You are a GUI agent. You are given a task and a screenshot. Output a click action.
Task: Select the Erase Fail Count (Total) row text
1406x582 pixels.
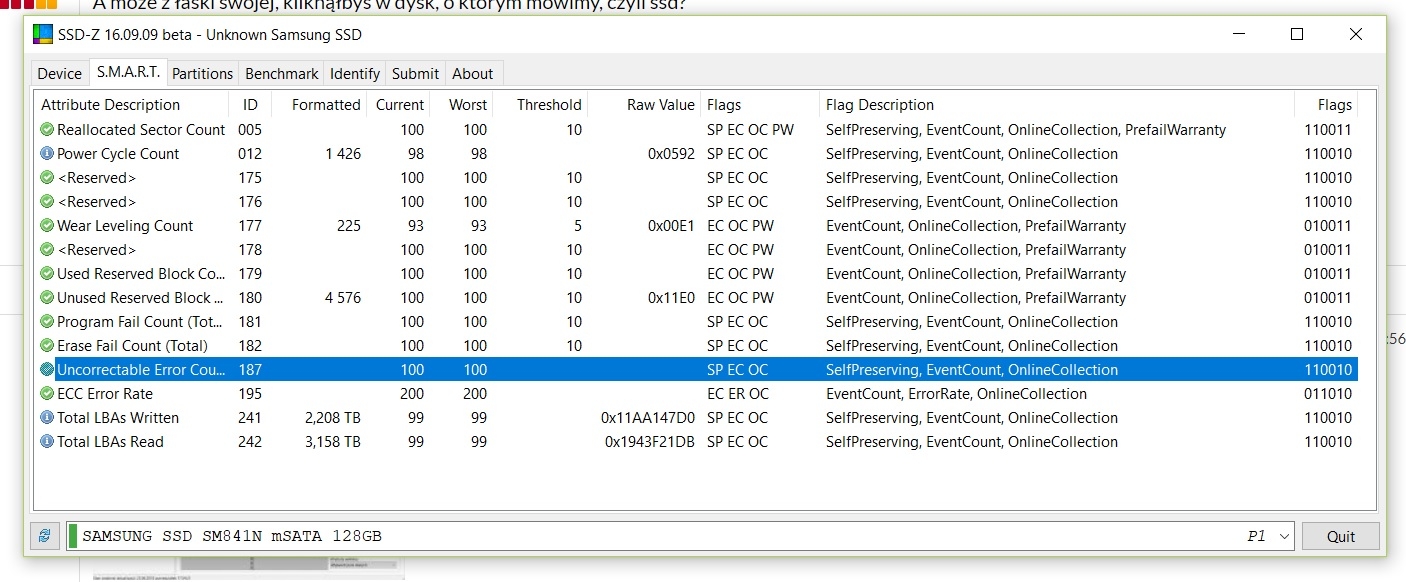click(132, 346)
